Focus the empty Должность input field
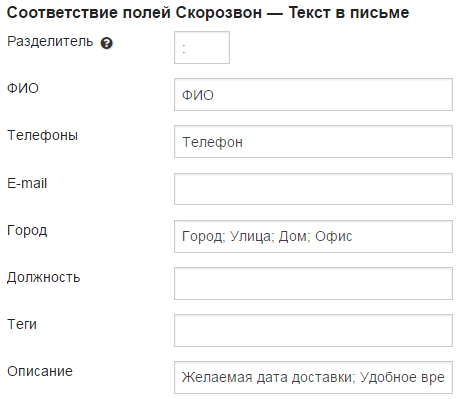The width and height of the screenshot is (460, 399). coord(313,283)
